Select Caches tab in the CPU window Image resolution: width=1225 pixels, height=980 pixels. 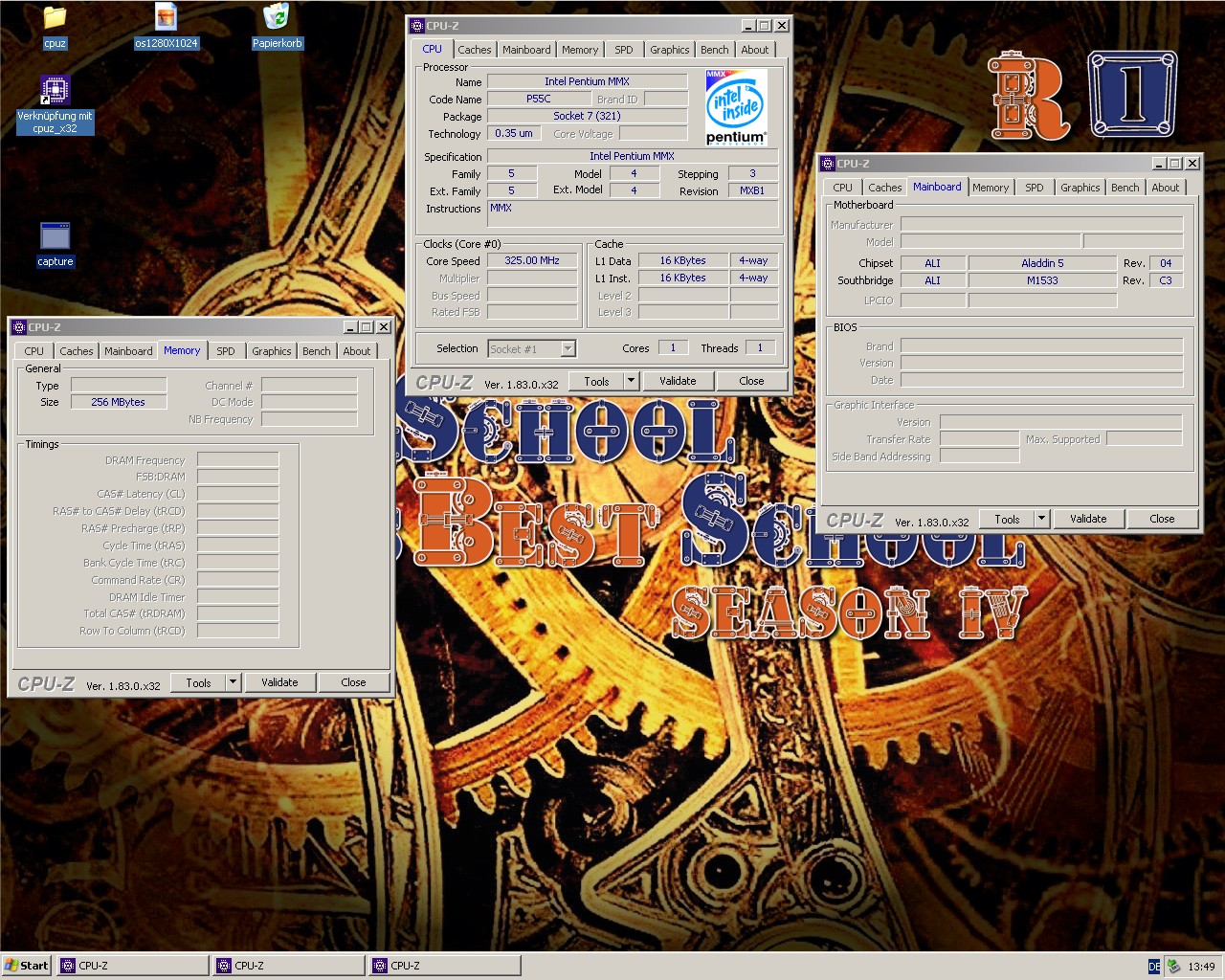pyautogui.click(x=474, y=50)
